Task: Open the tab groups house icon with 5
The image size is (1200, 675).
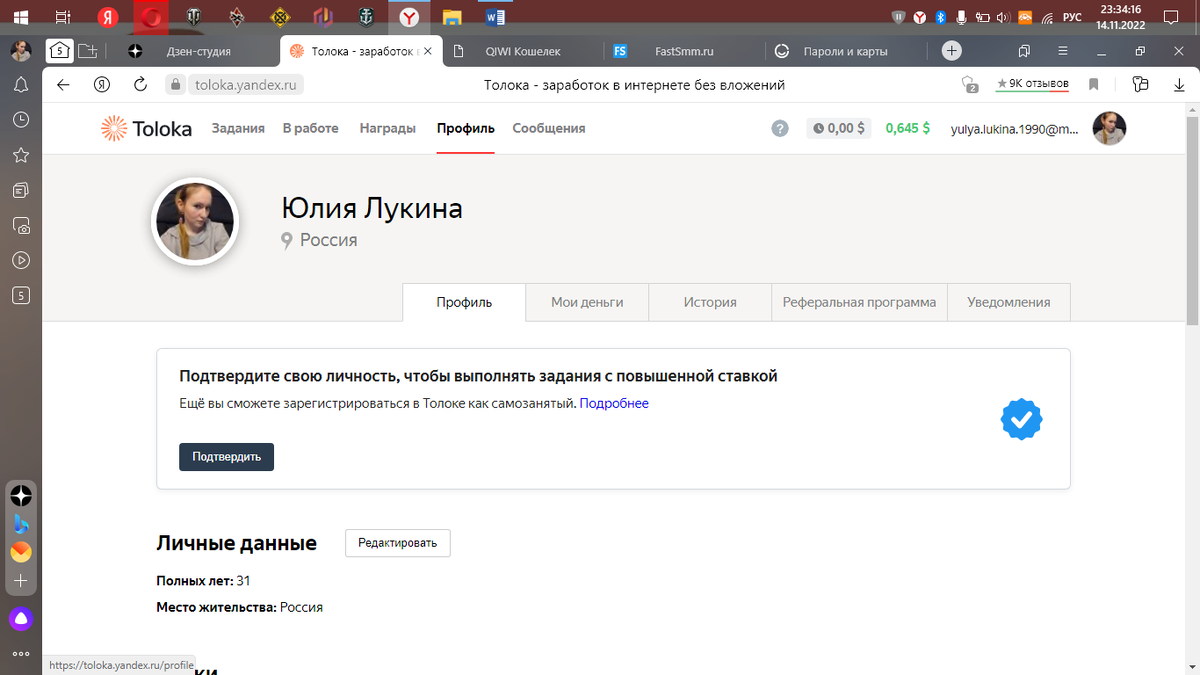Action: coord(59,50)
